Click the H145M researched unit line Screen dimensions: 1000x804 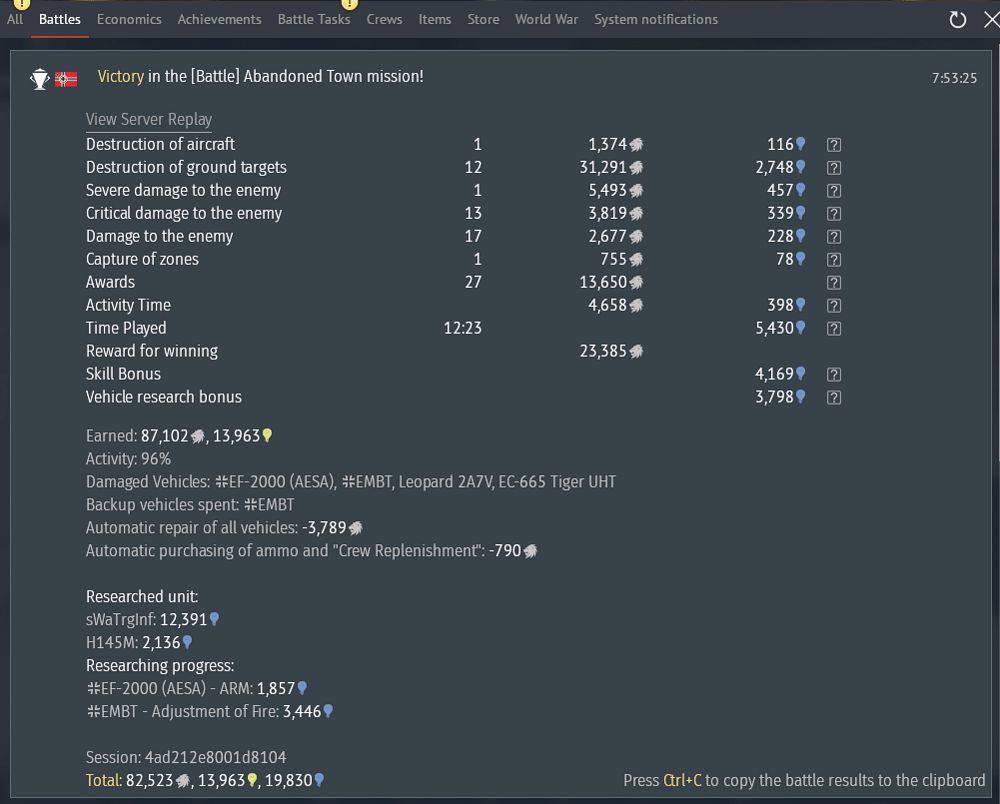pos(139,642)
